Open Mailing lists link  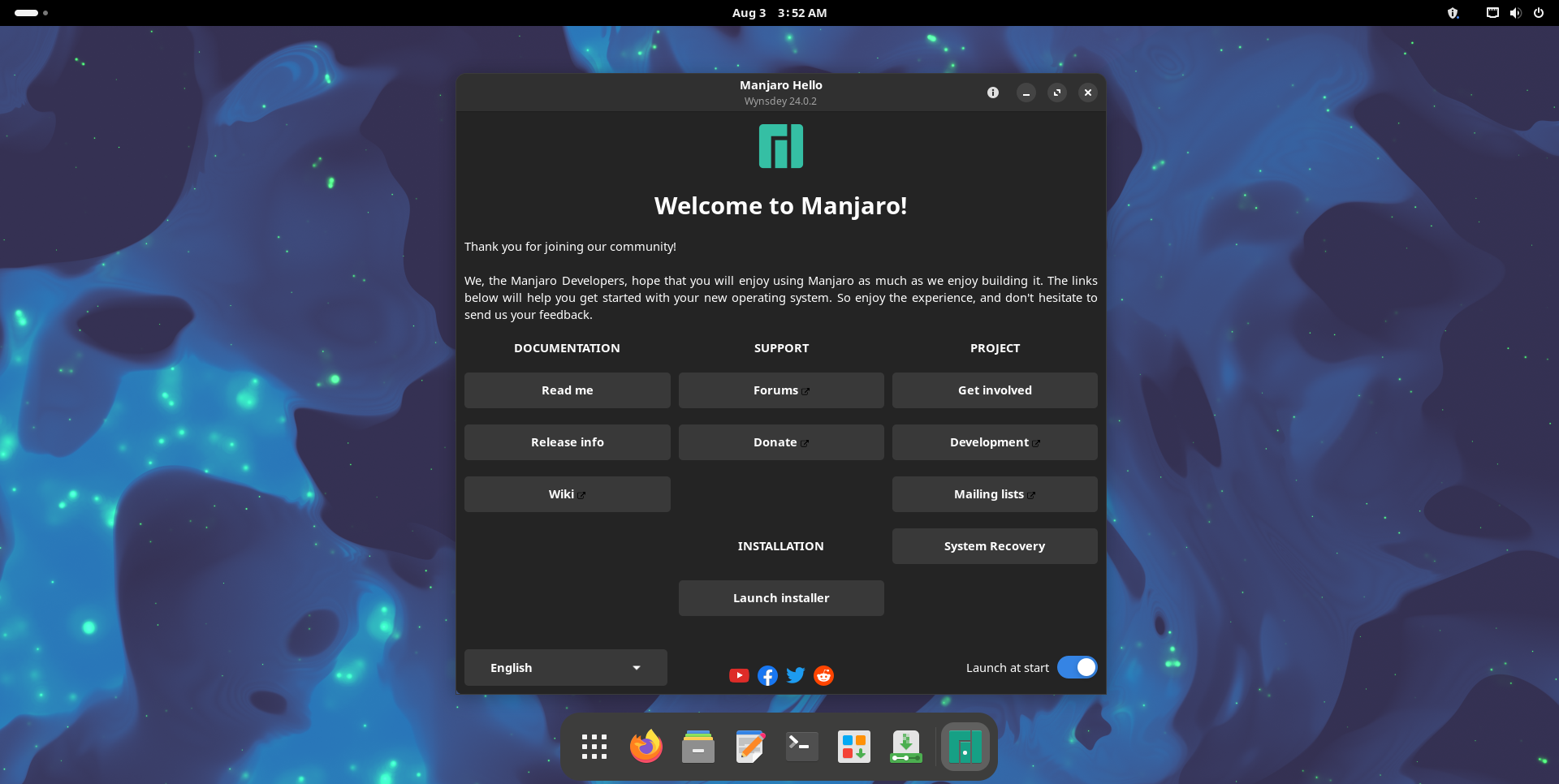click(x=995, y=494)
